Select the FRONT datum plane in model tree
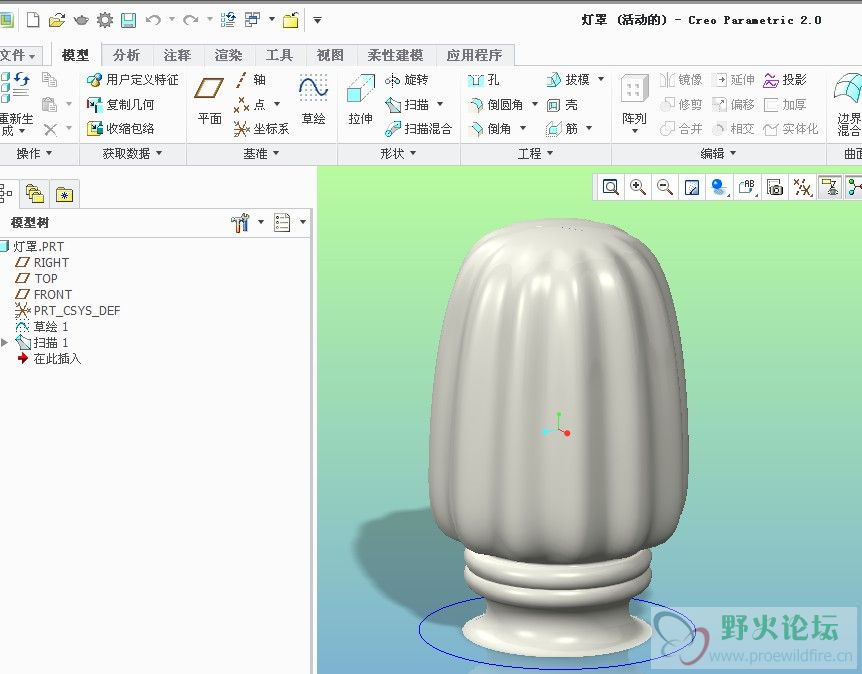Screen dimensions: 862x674 point(44,295)
